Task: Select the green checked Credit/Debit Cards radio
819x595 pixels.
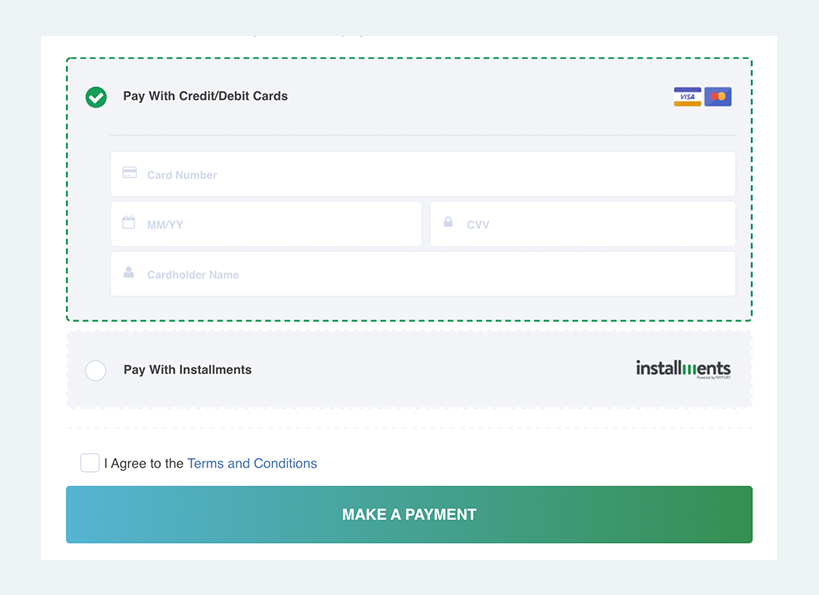Action: pyautogui.click(x=96, y=97)
